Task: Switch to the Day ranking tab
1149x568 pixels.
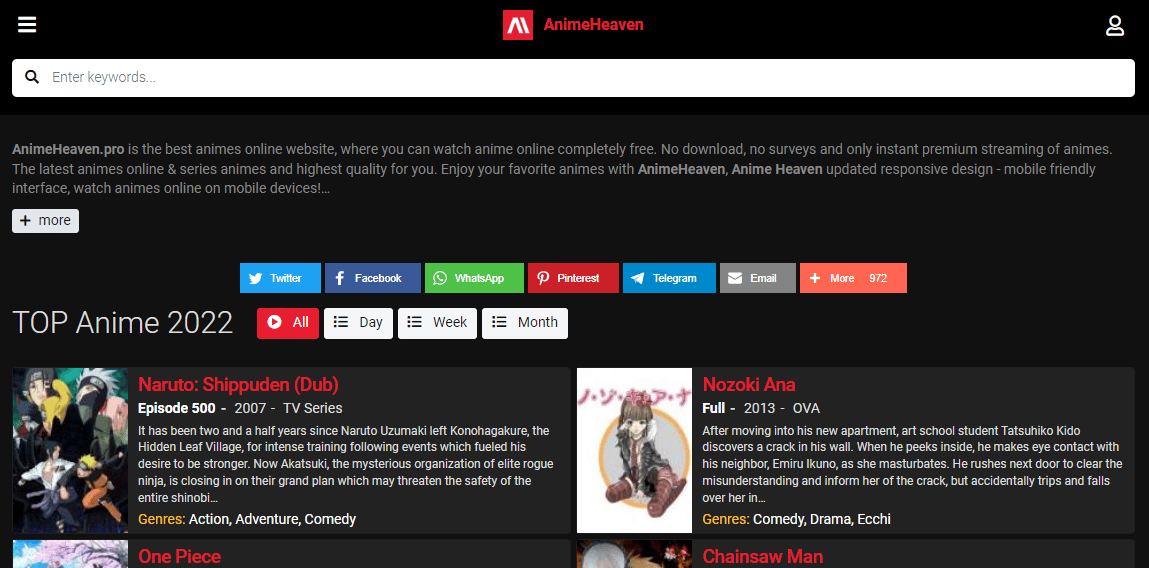Action: point(358,322)
